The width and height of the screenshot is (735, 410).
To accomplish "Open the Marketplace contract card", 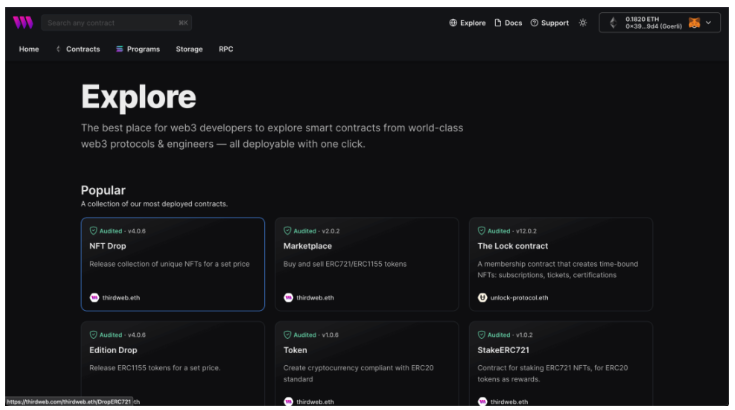I will click(x=367, y=264).
